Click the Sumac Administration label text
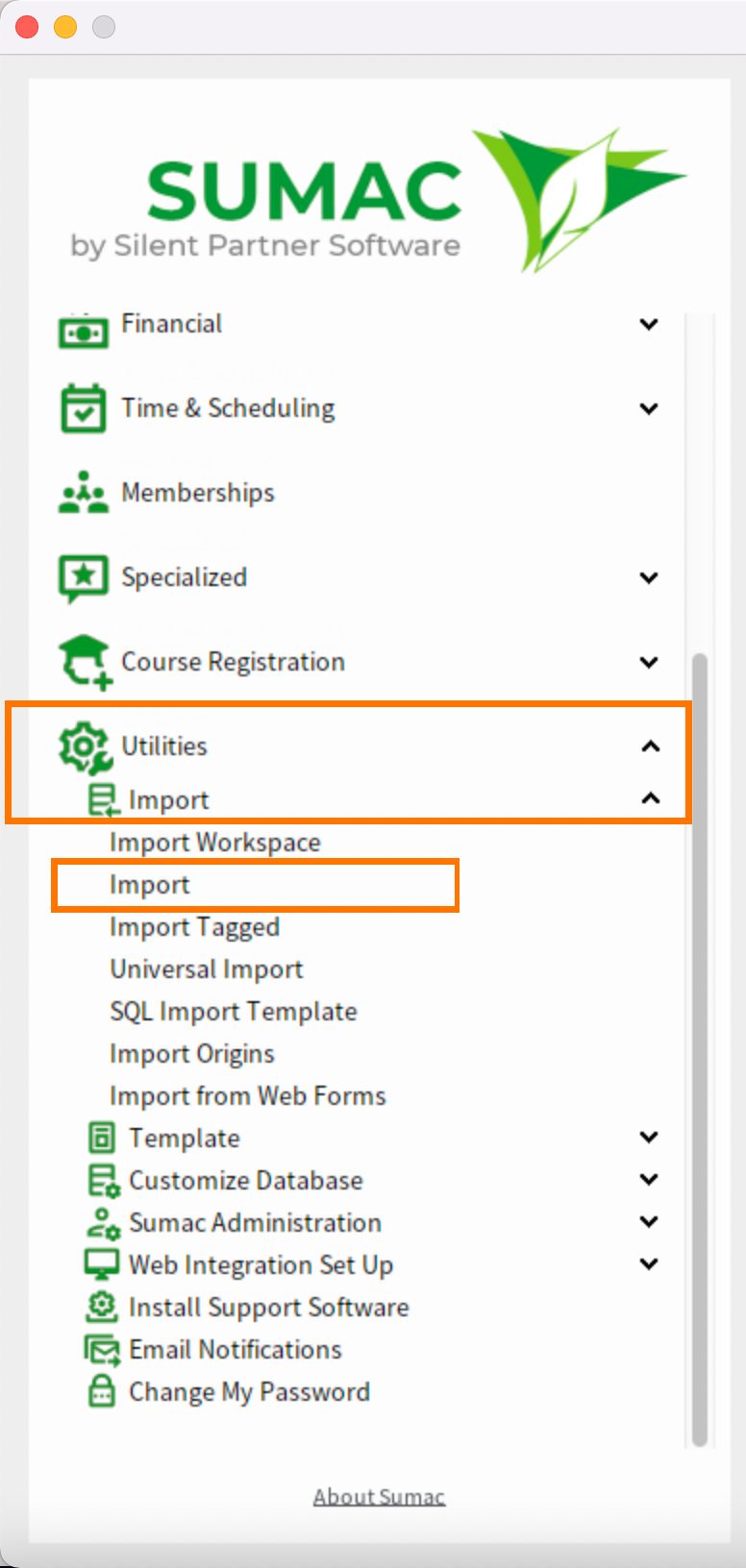Screen dimensions: 746x1568 pyautogui.click(x=256, y=1223)
